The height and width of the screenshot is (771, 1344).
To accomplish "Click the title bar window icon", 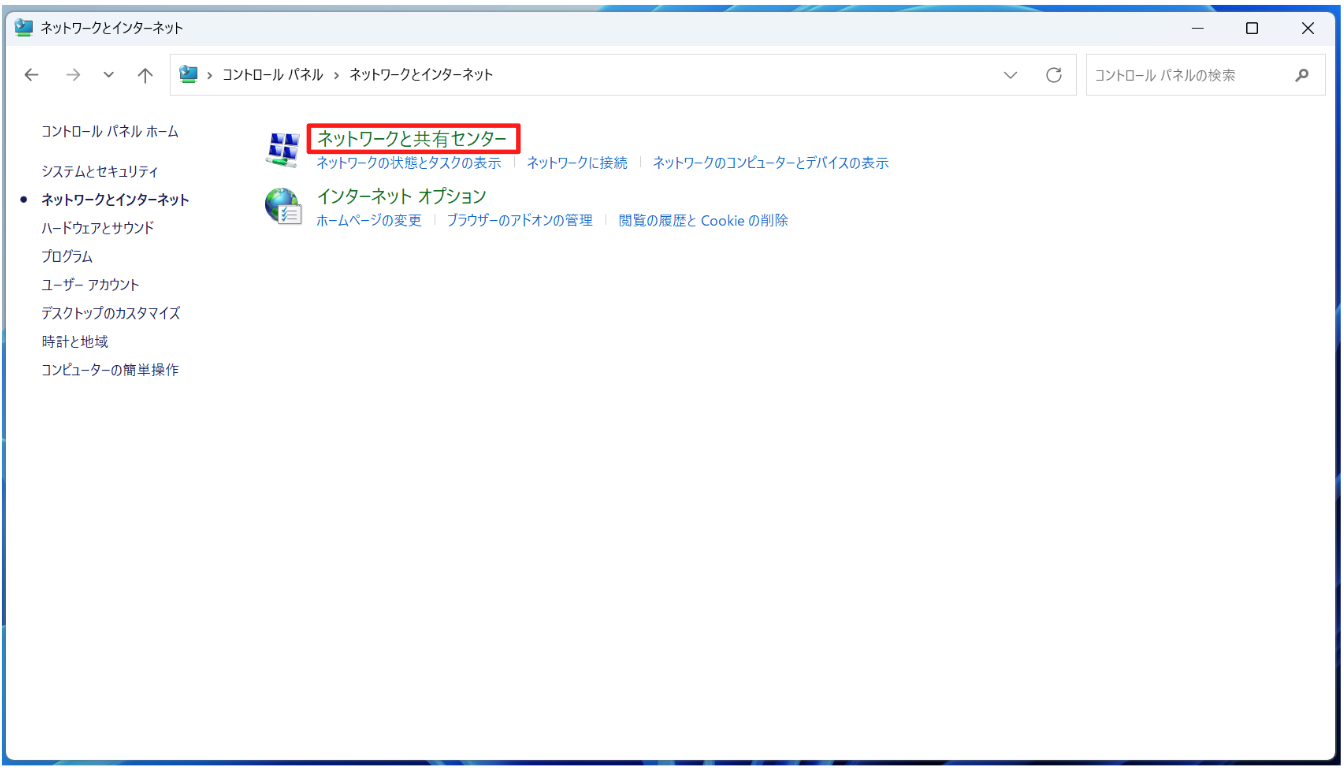I will pyautogui.click(x=25, y=28).
